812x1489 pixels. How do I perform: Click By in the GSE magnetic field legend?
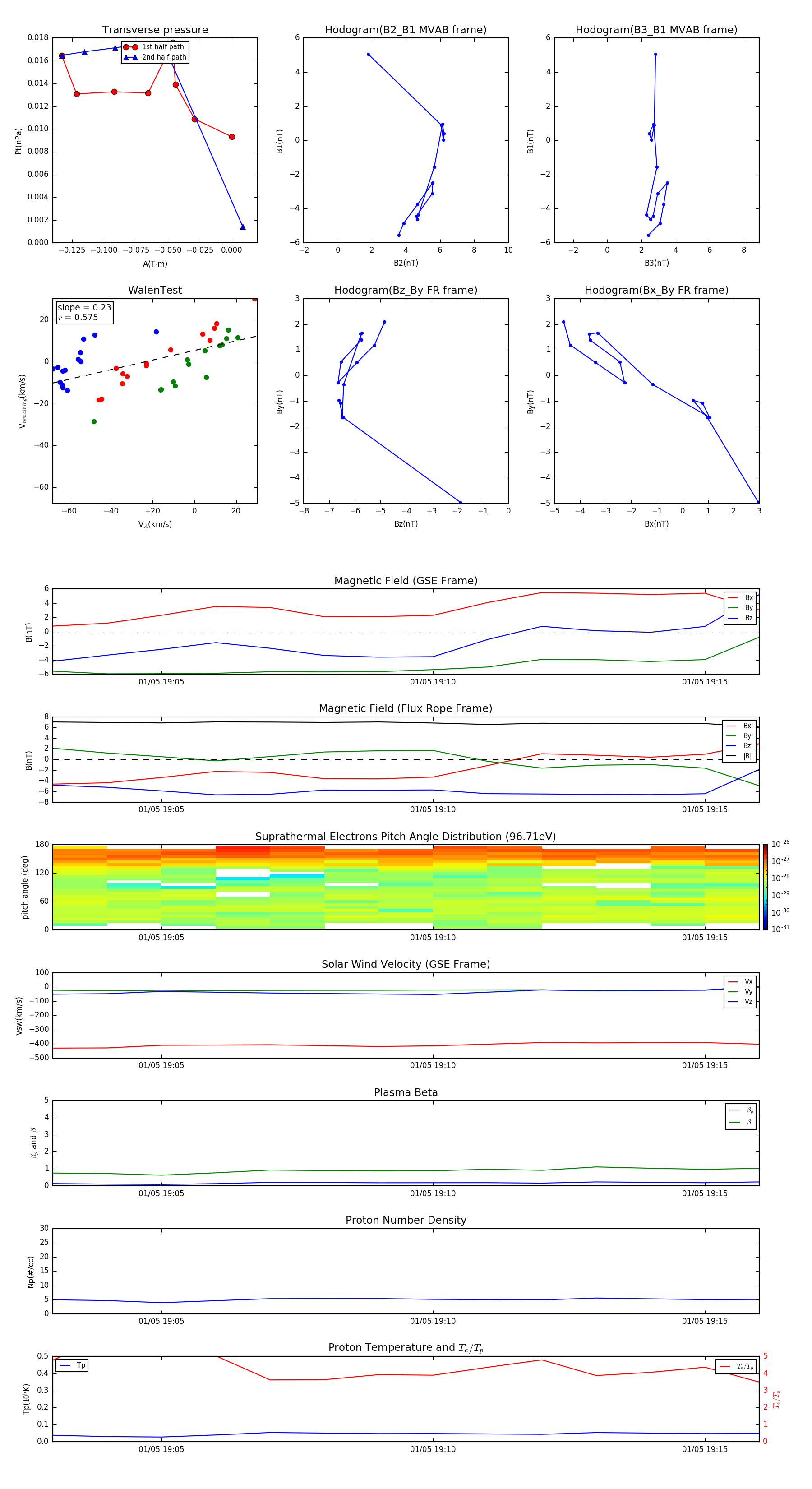(x=741, y=607)
